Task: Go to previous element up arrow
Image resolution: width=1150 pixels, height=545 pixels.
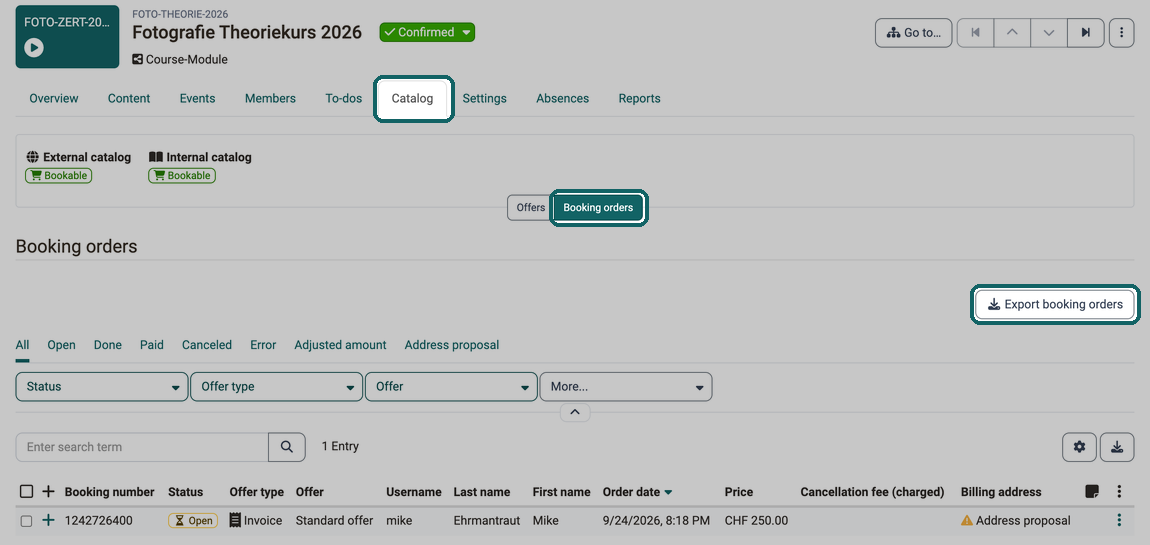Action: tap(1012, 33)
